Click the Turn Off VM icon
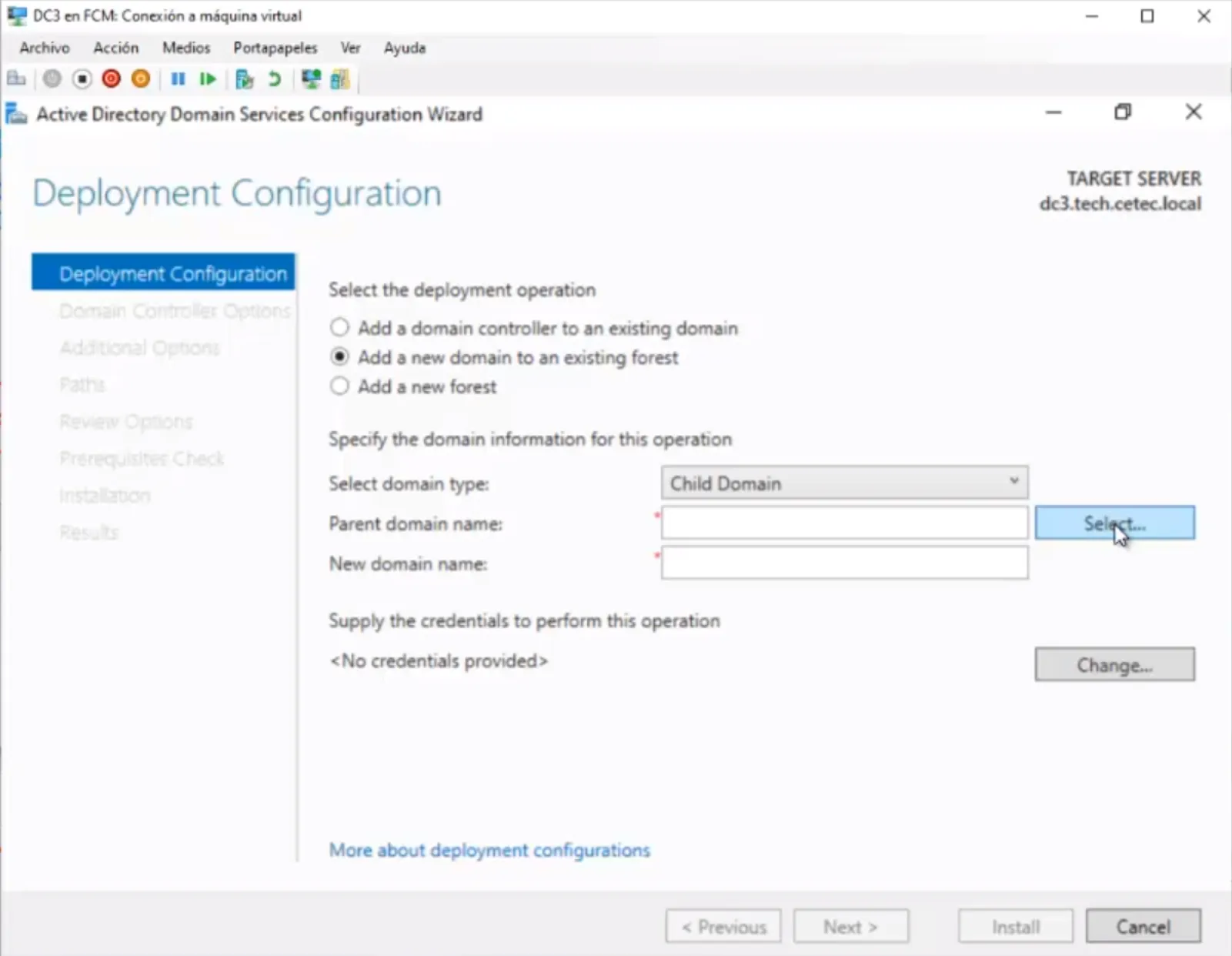 coord(82,79)
